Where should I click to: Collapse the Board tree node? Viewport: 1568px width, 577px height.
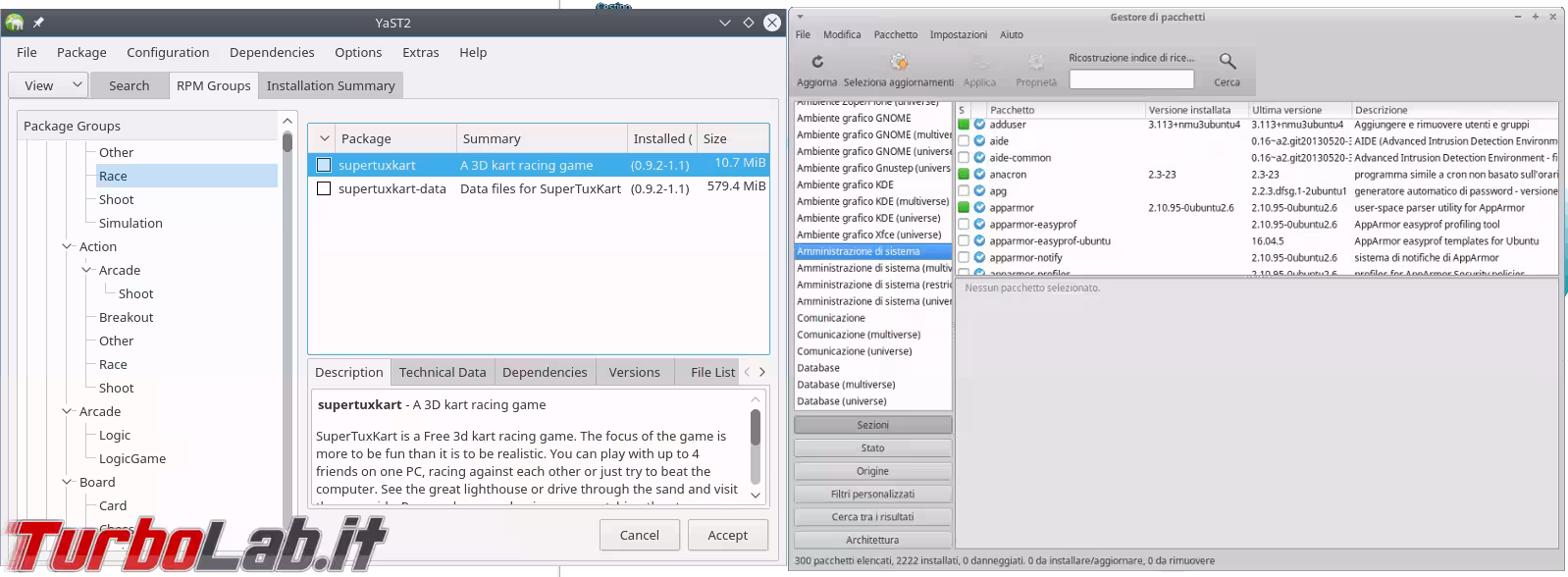click(x=67, y=482)
